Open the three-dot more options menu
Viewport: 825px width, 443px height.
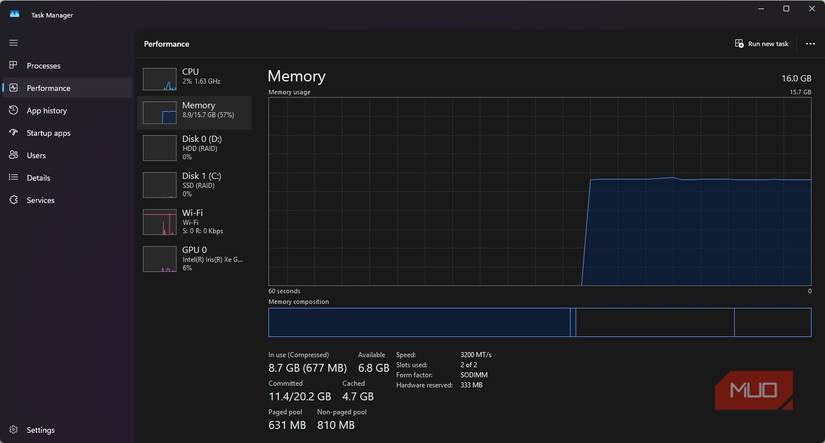pos(810,44)
